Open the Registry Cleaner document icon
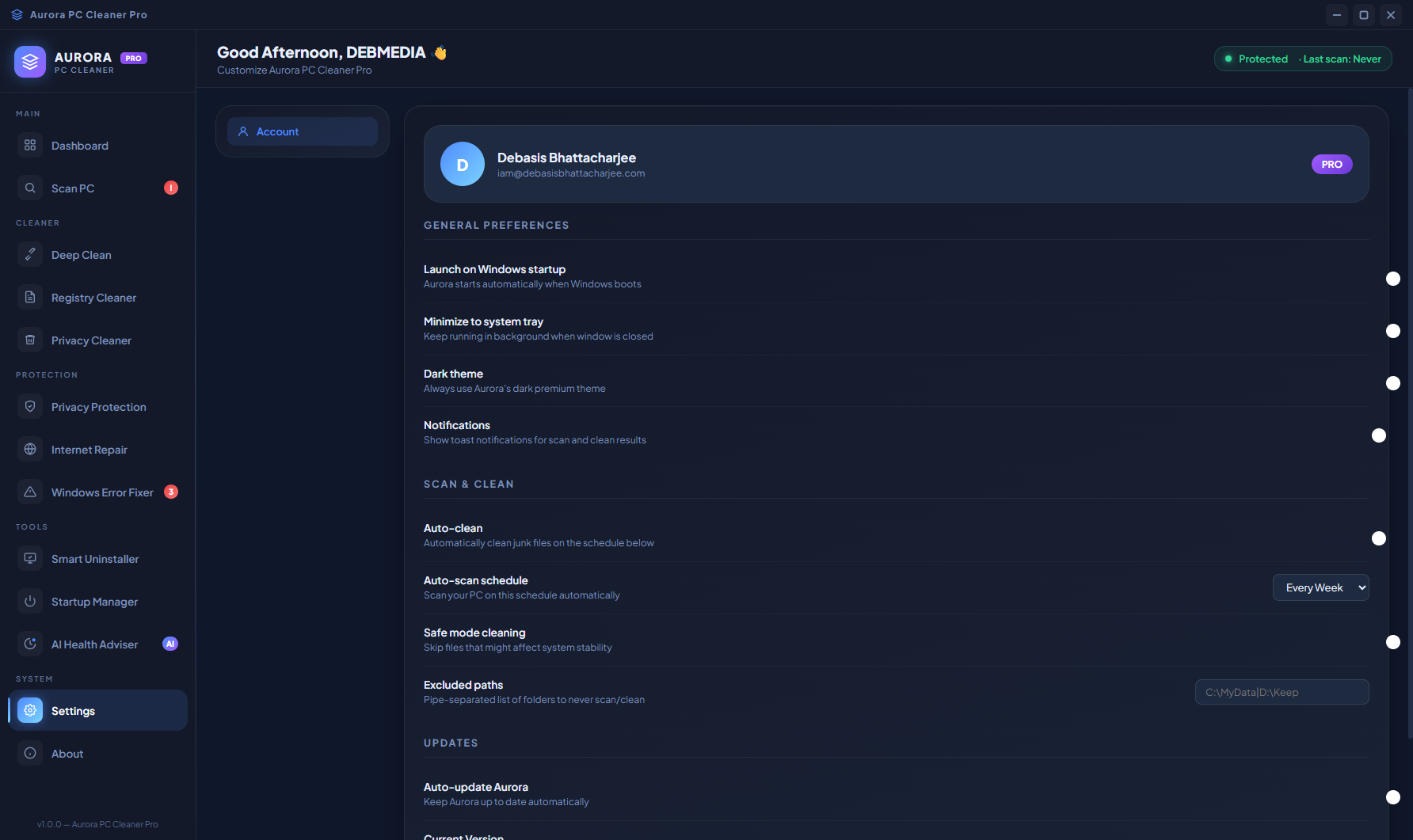 (x=30, y=297)
